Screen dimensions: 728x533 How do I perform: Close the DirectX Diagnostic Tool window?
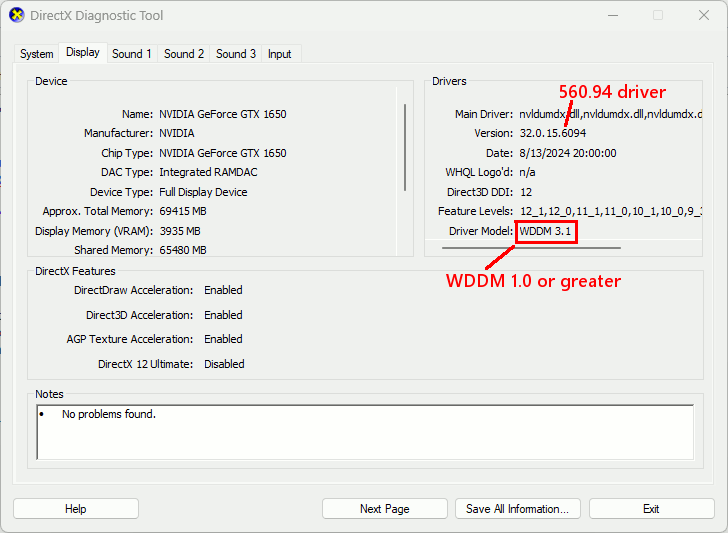[704, 15]
